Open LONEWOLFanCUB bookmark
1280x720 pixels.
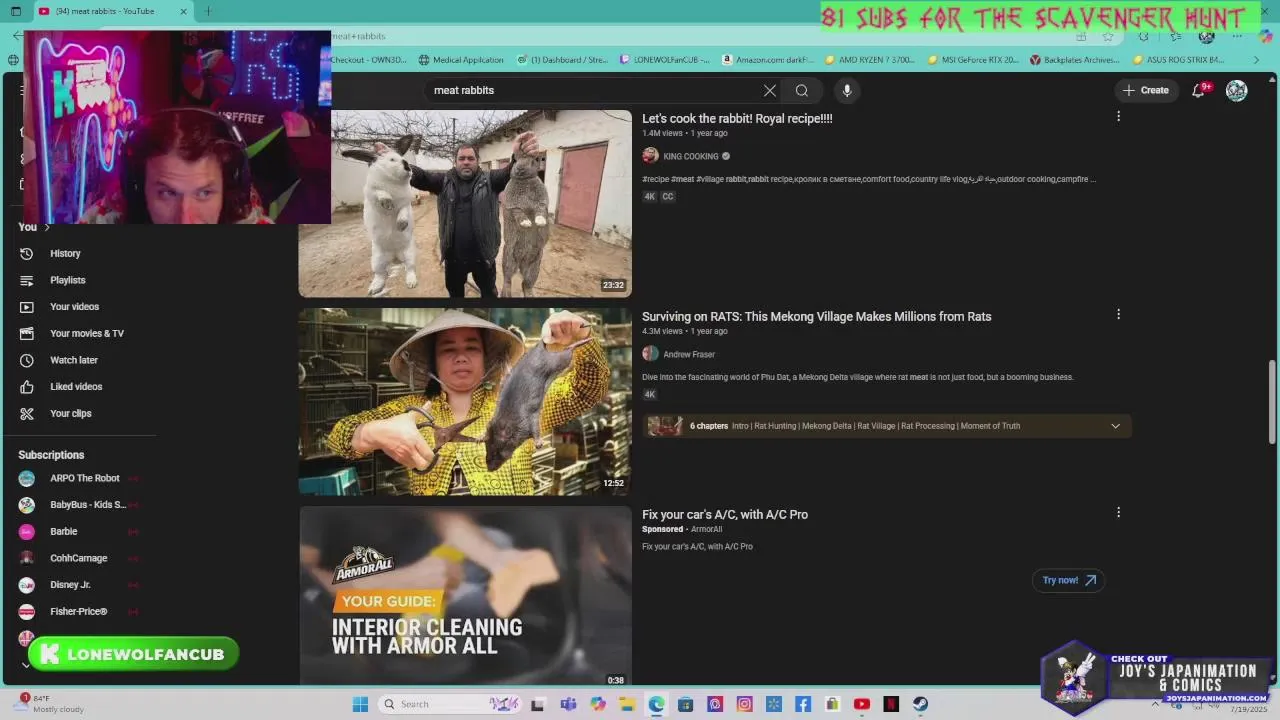(665, 60)
